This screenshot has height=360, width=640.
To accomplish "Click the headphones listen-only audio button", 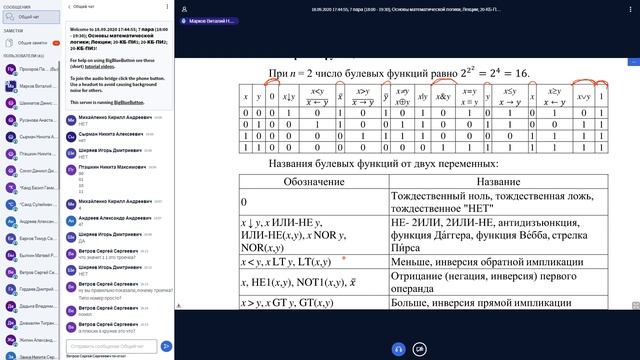I will pyautogui.click(x=398, y=349).
